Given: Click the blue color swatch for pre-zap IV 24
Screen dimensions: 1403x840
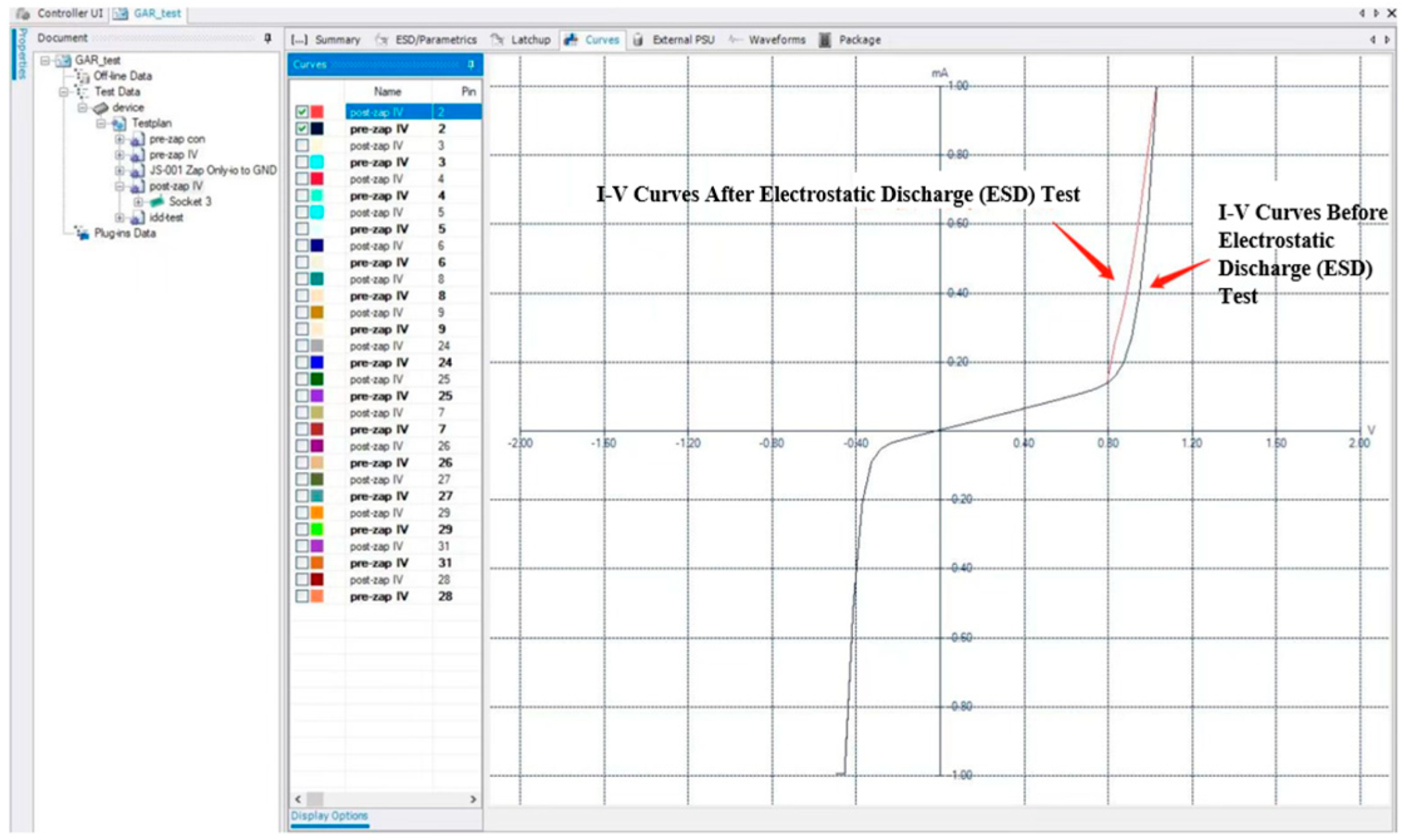Looking at the screenshot, I should [317, 363].
